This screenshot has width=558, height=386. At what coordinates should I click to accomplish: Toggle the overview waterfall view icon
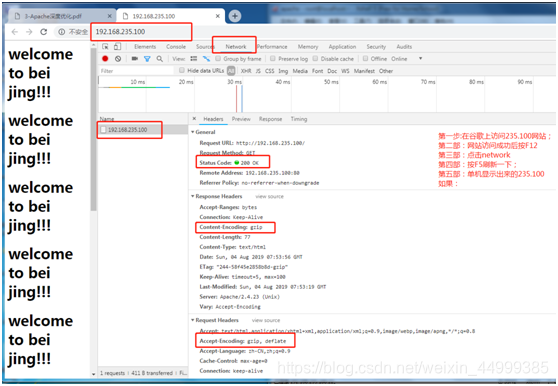206,59
